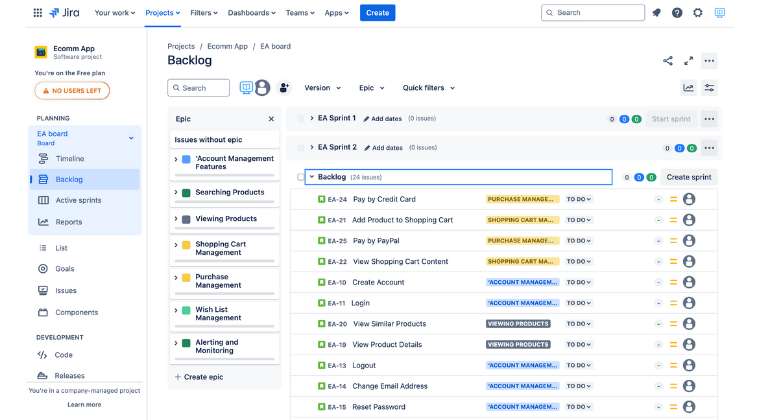Open the Filters menu
This screenshot has width=760, height=420.
pyautogui.click(x=204, y=13)
